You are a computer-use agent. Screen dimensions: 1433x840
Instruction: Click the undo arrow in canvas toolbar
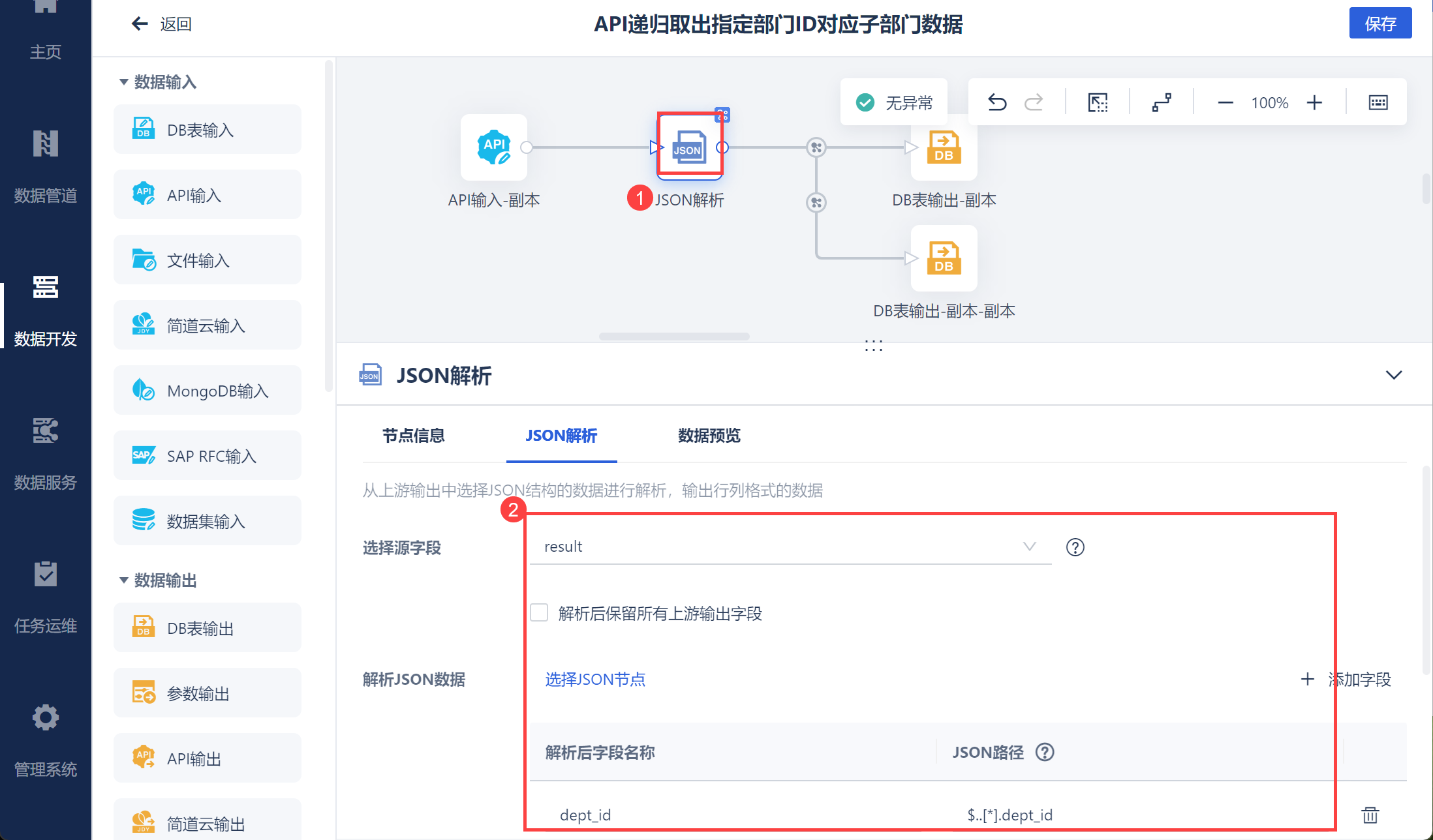pyautogui.click(x=997, y=102)
